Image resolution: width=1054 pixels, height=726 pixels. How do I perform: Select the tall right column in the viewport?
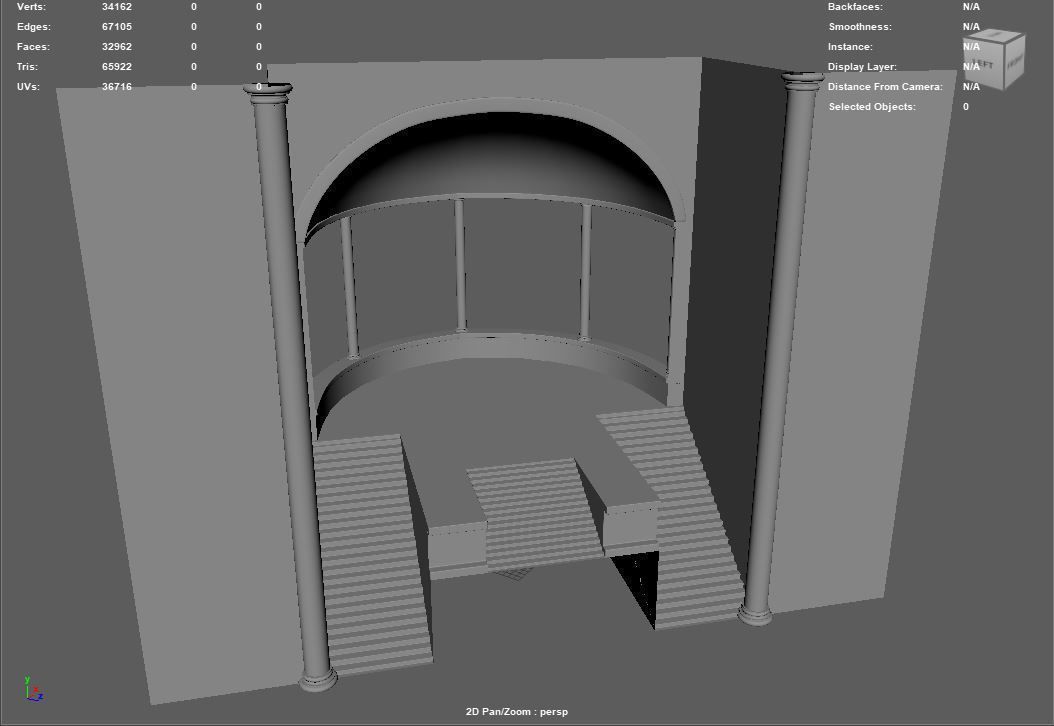pos(781,348)
